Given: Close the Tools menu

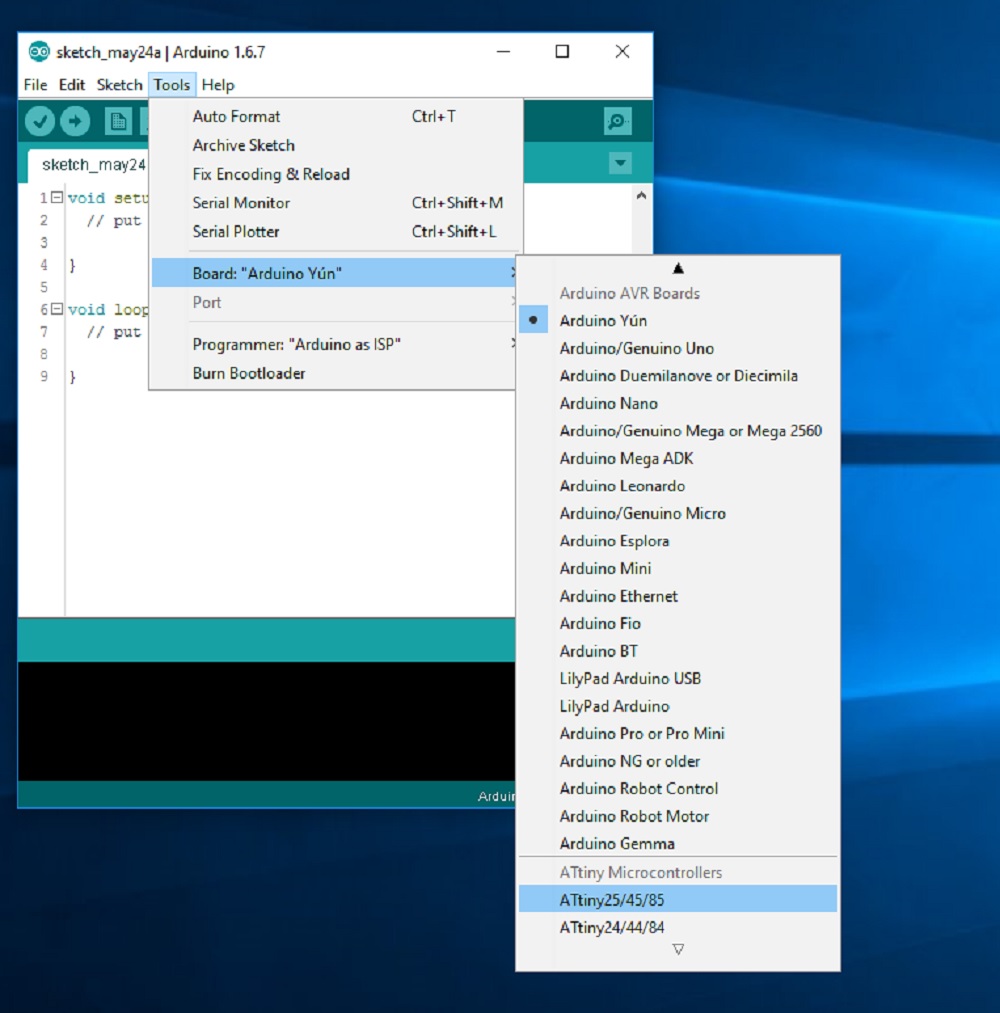Looking at the screenshot, I should 171,85.
